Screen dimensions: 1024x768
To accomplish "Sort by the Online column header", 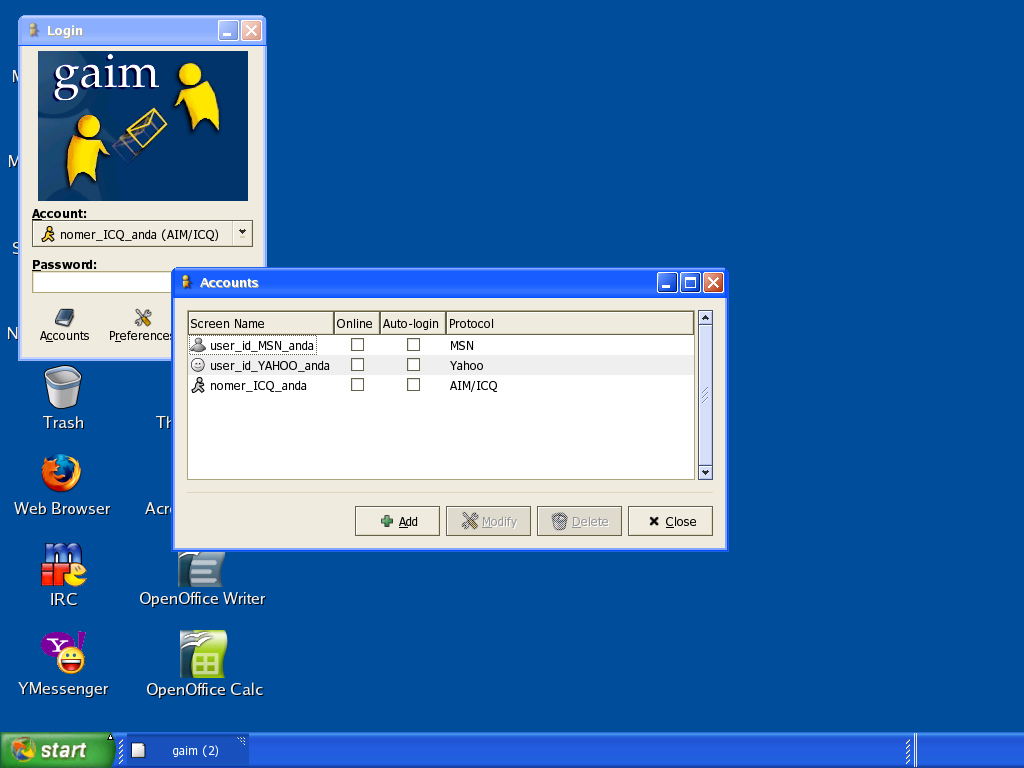I will coord(357,323).
